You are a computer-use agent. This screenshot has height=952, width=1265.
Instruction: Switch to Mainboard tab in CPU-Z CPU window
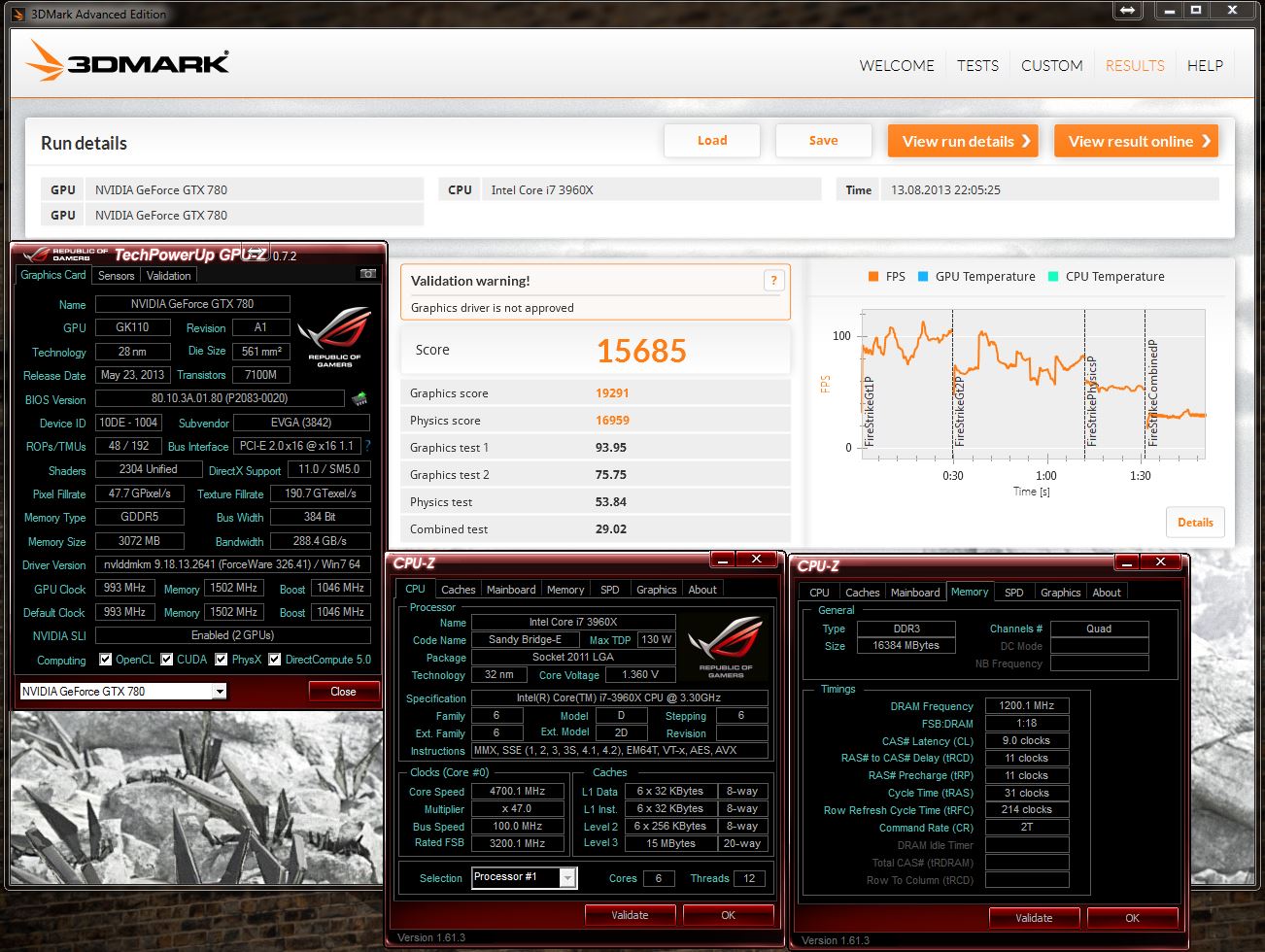pyautogui.click(x=511, y=590)
